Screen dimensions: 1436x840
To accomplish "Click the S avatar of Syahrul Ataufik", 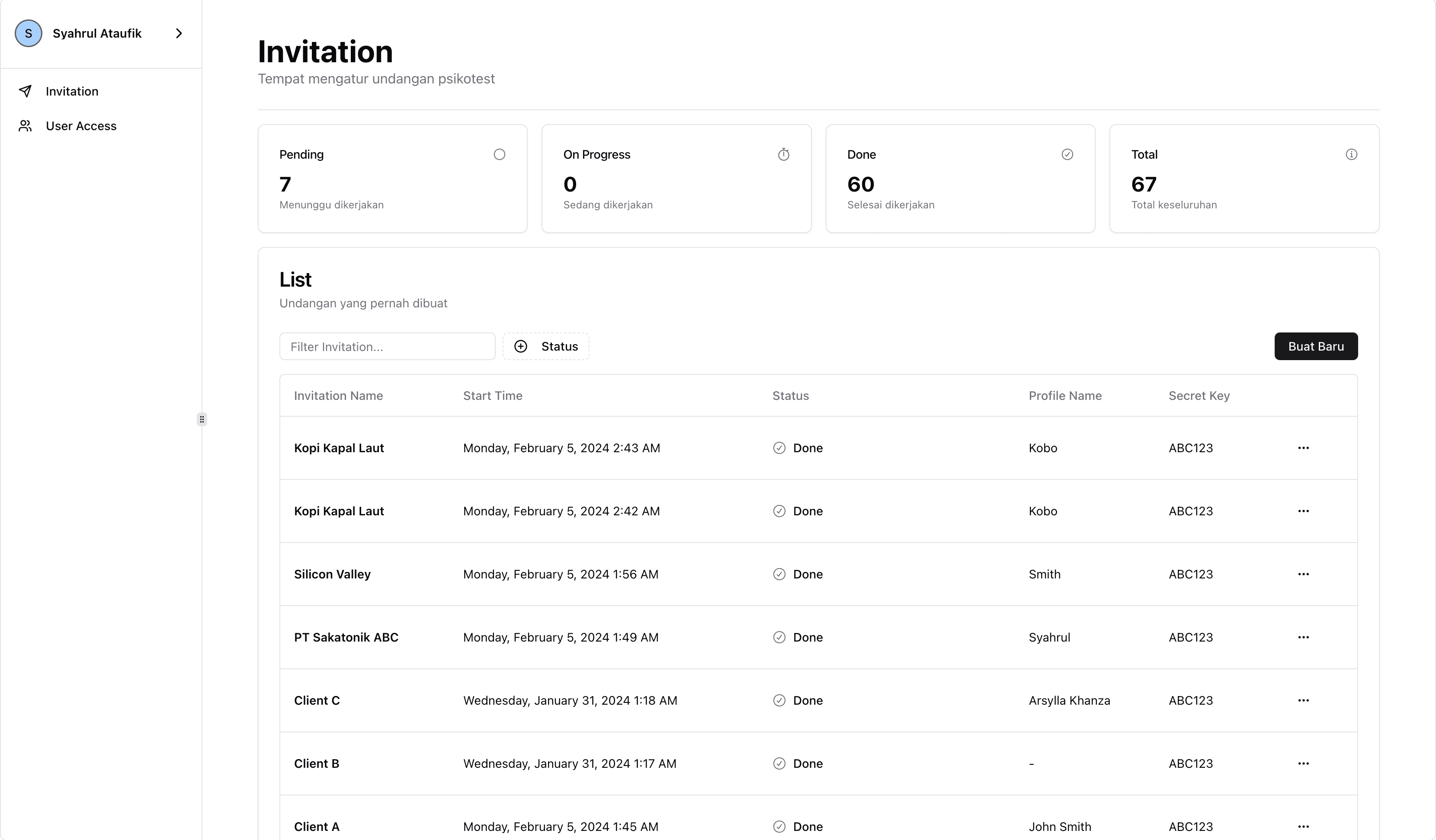I will (x=29, y=33).
